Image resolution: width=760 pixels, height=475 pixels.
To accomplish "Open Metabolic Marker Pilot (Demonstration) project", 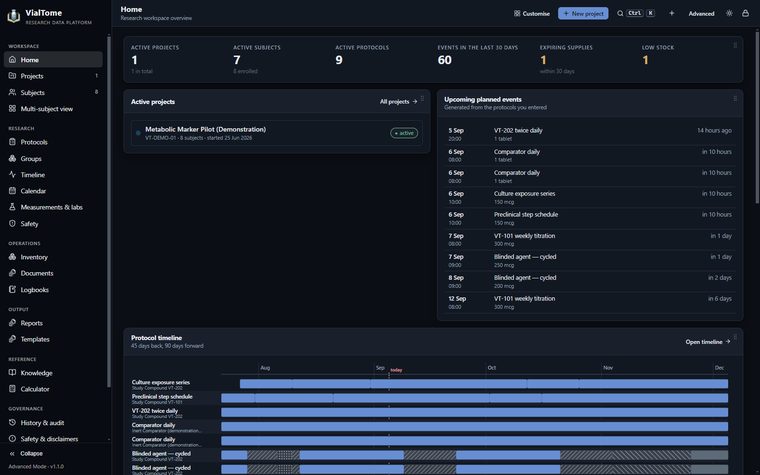I will pos(276,133).
